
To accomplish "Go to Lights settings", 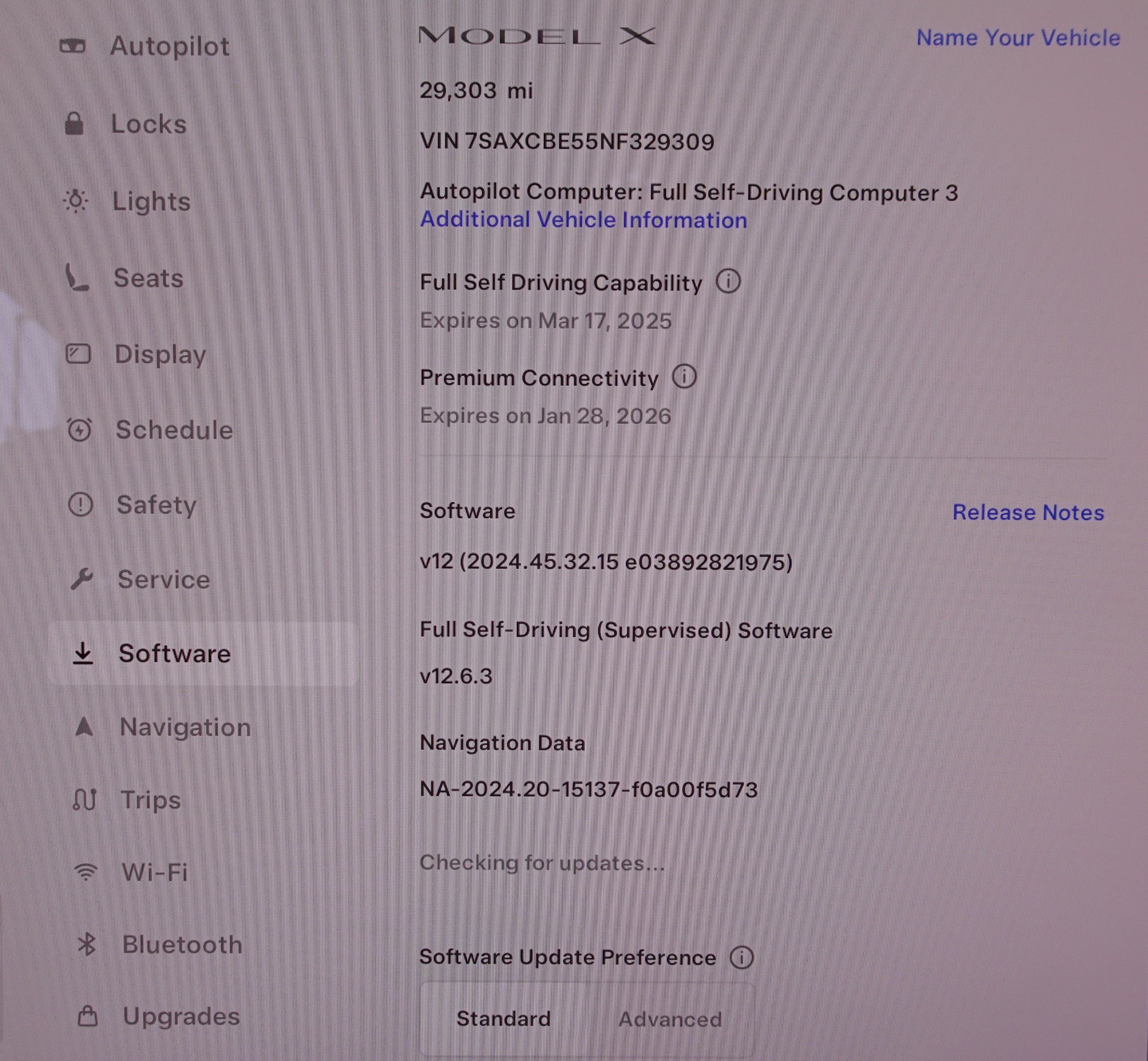I will point(151,201).
